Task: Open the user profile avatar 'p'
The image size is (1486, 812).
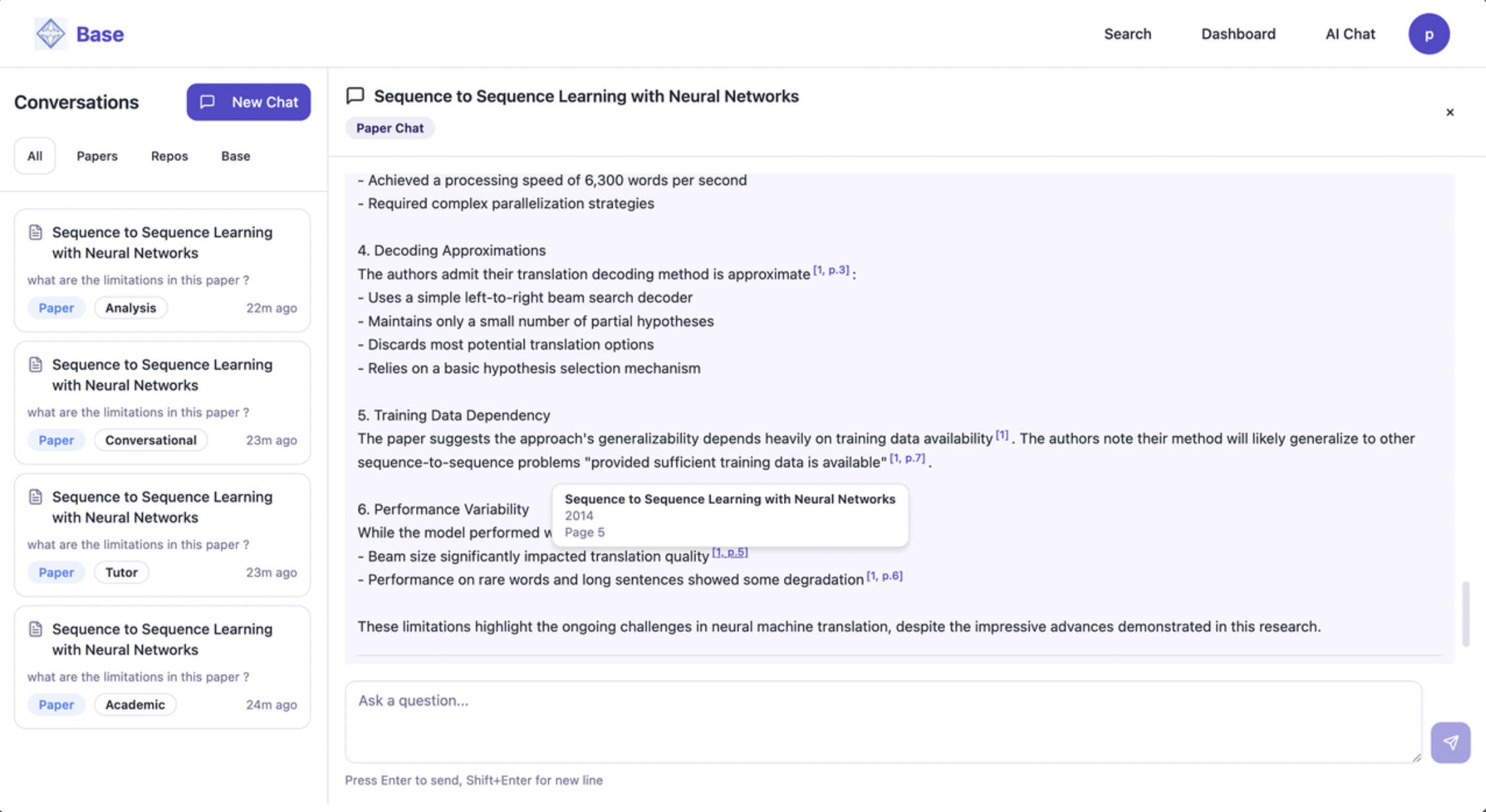Action: 1429,34
